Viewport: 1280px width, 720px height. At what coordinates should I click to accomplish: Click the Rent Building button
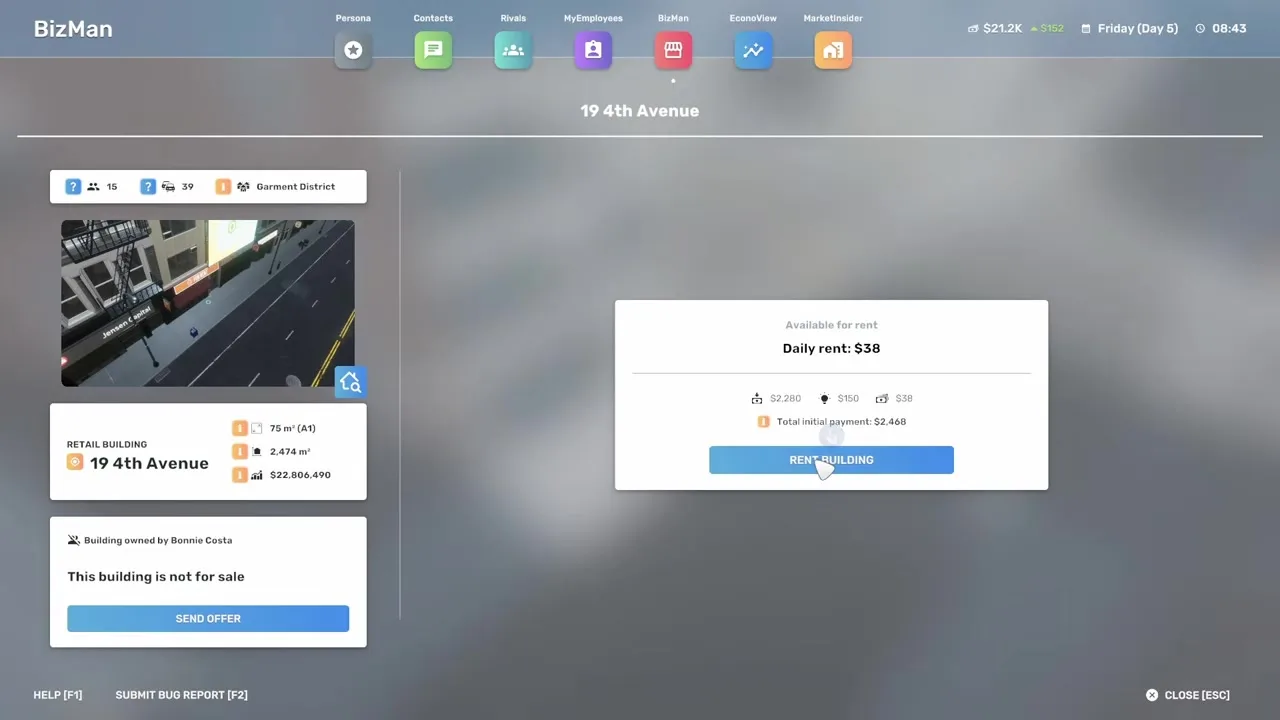tap(831, 460)
